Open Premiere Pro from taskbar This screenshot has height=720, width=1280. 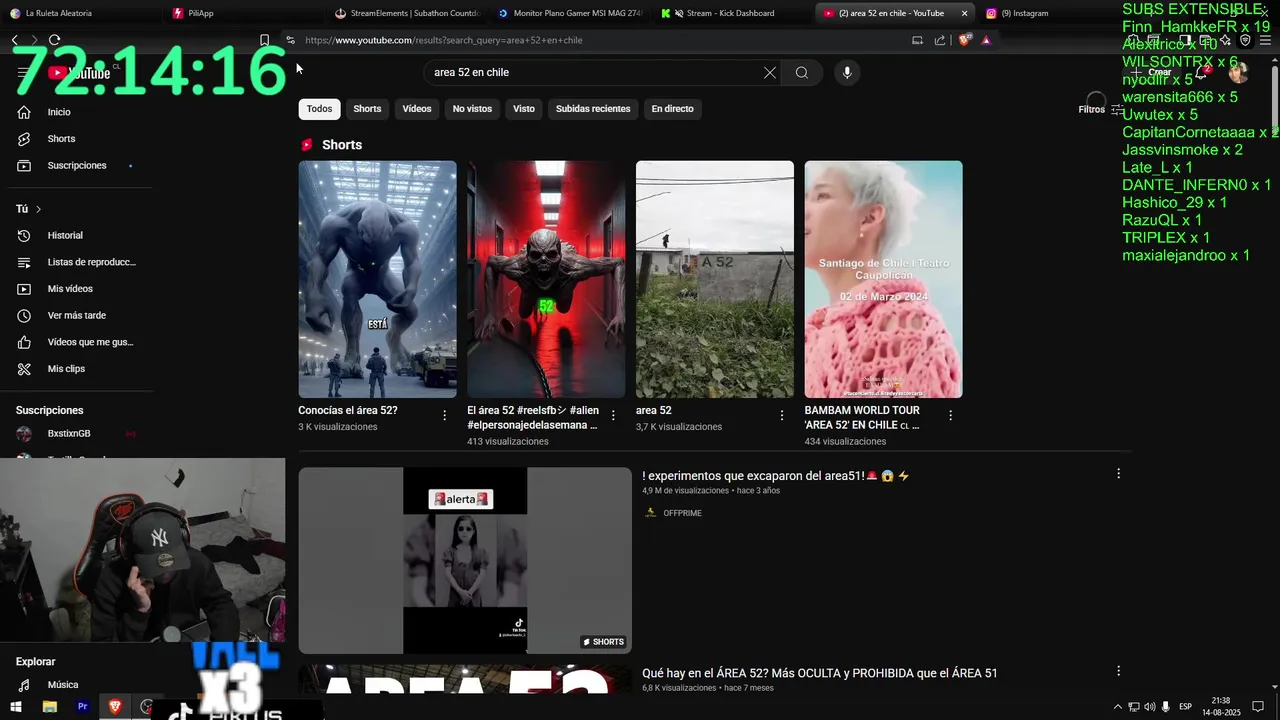point(82,707)
